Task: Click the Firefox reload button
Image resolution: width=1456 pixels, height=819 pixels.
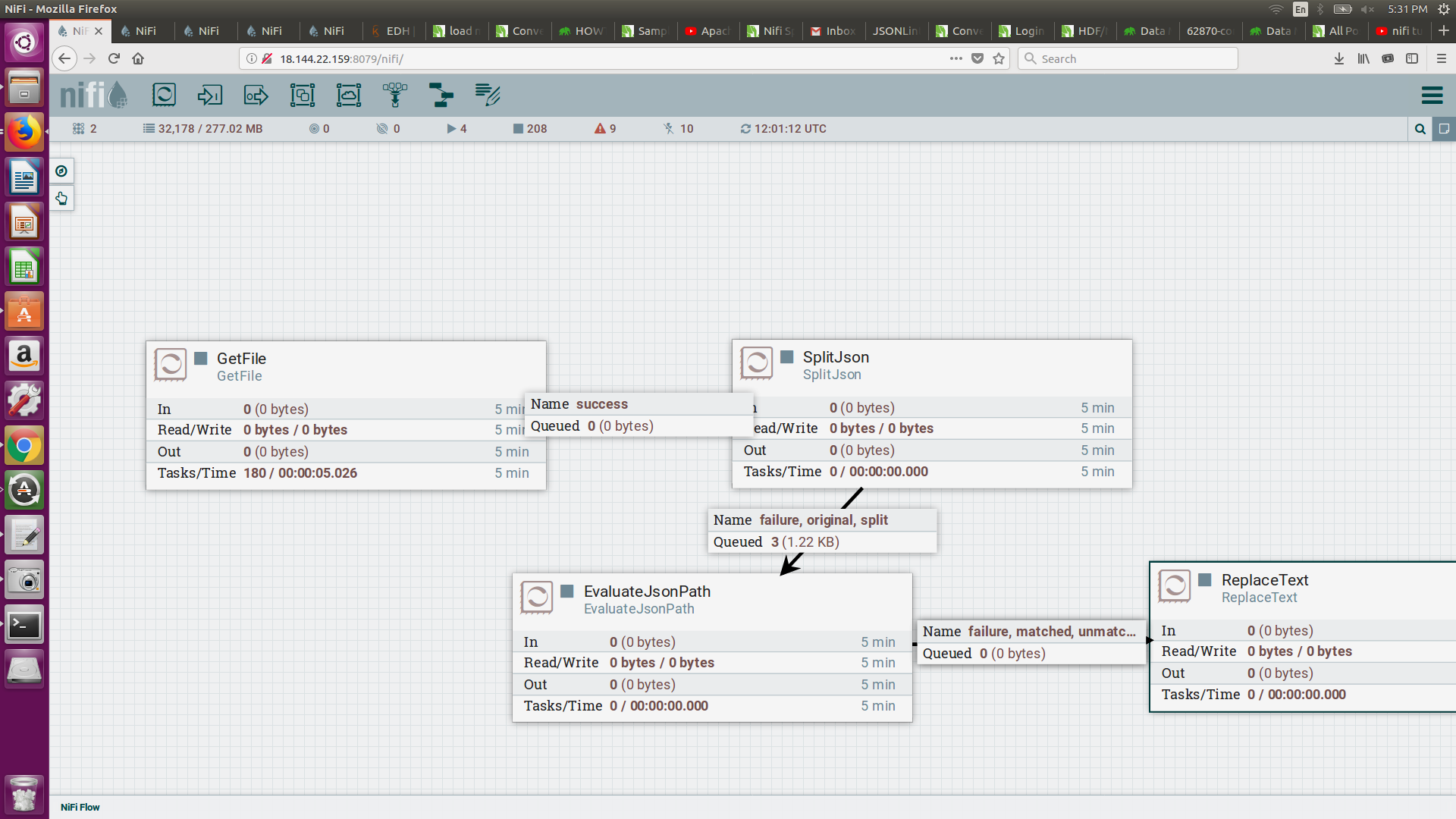Action: 114,58
